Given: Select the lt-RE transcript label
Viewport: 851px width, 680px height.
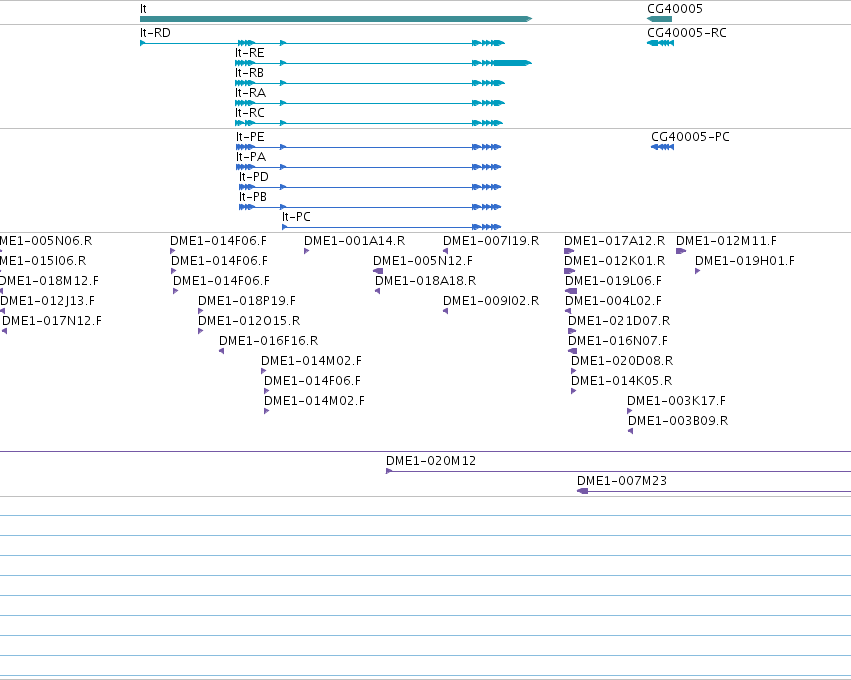Looking at the screenshot, I should (250, 53).
